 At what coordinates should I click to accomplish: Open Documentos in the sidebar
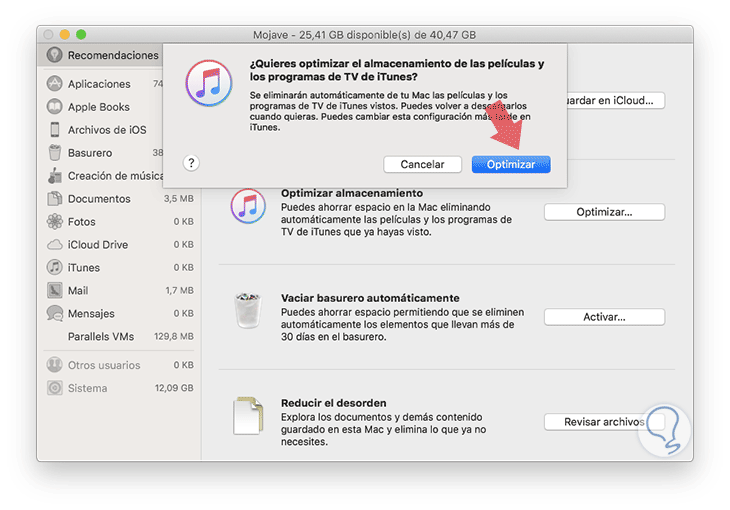point(119,198)
